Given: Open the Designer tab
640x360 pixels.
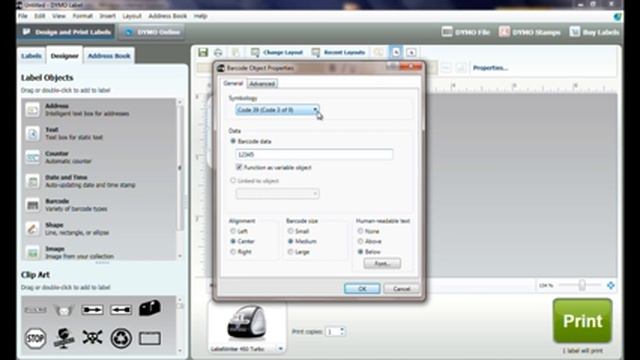Looking at the screenshot, I should click(64, 56).
